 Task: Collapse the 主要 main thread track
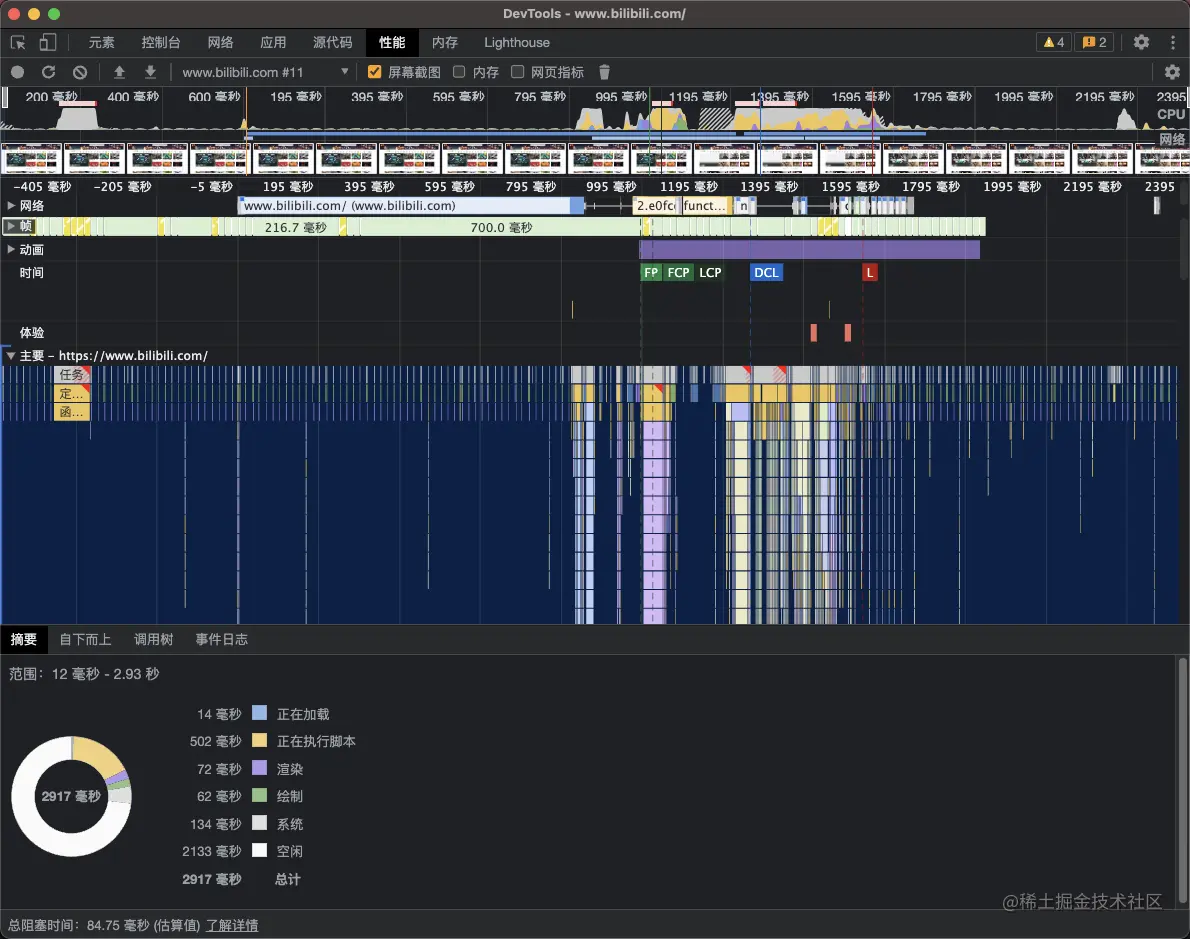pos(11,355)
